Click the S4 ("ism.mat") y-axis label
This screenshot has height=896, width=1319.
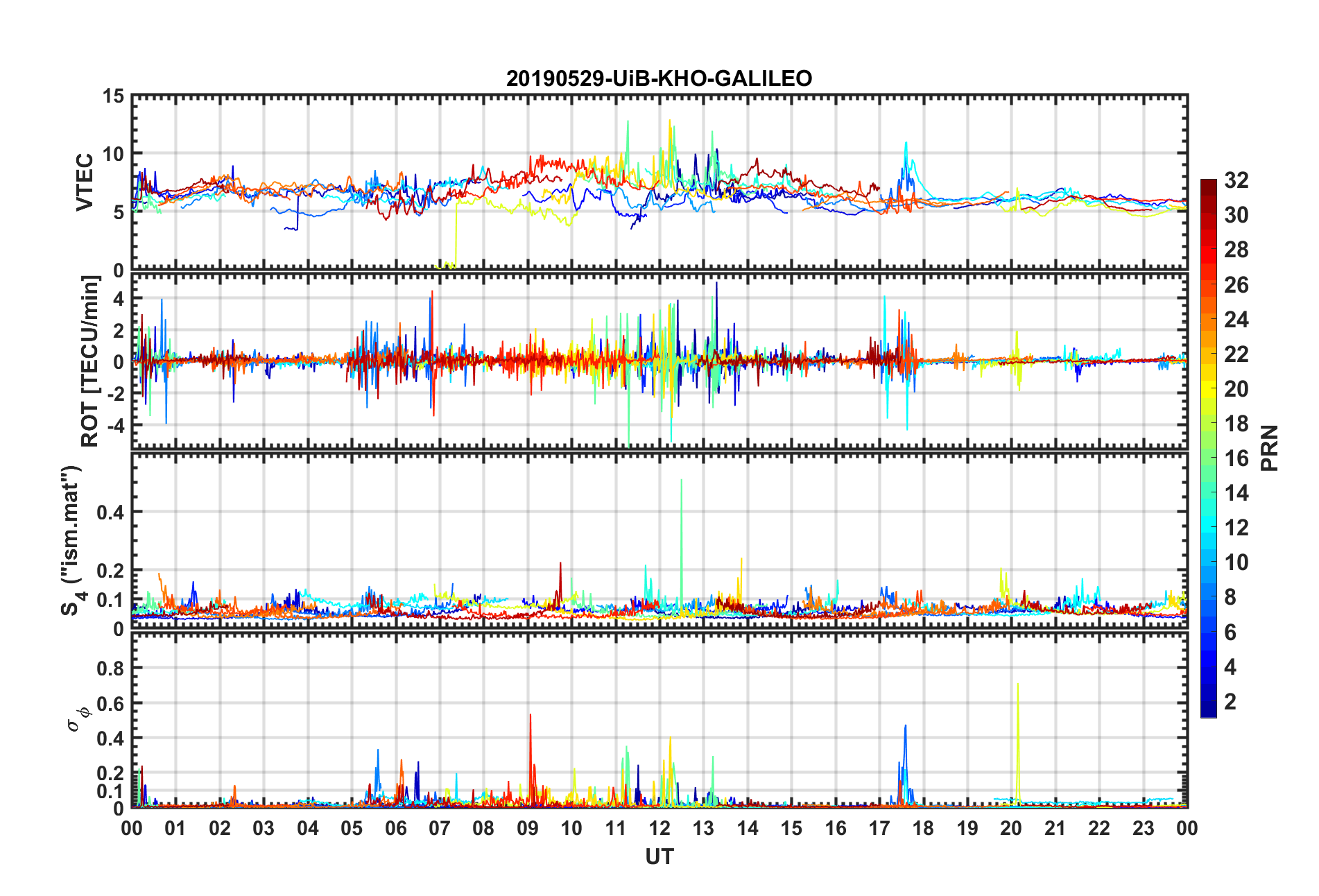pos(72,540)
